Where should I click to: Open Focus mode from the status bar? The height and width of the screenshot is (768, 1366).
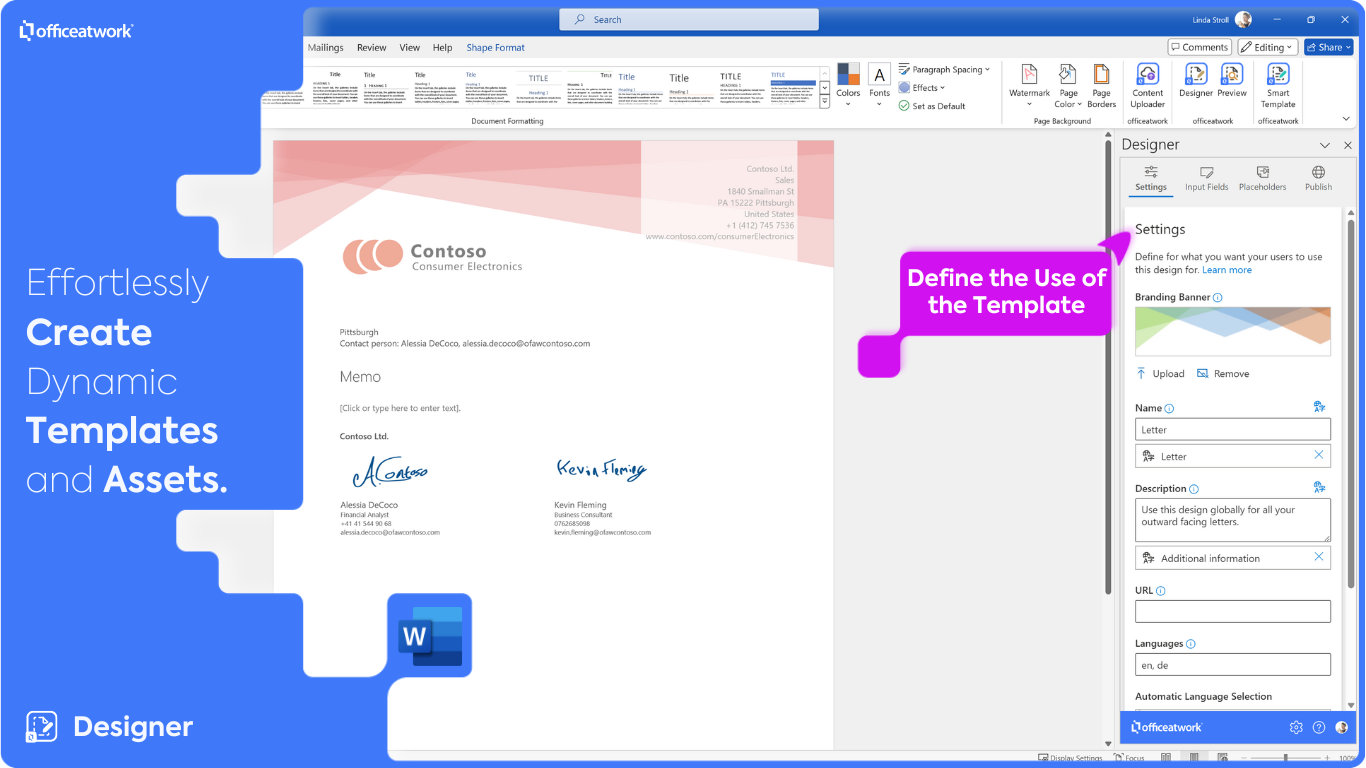(x=1128, y=758)
